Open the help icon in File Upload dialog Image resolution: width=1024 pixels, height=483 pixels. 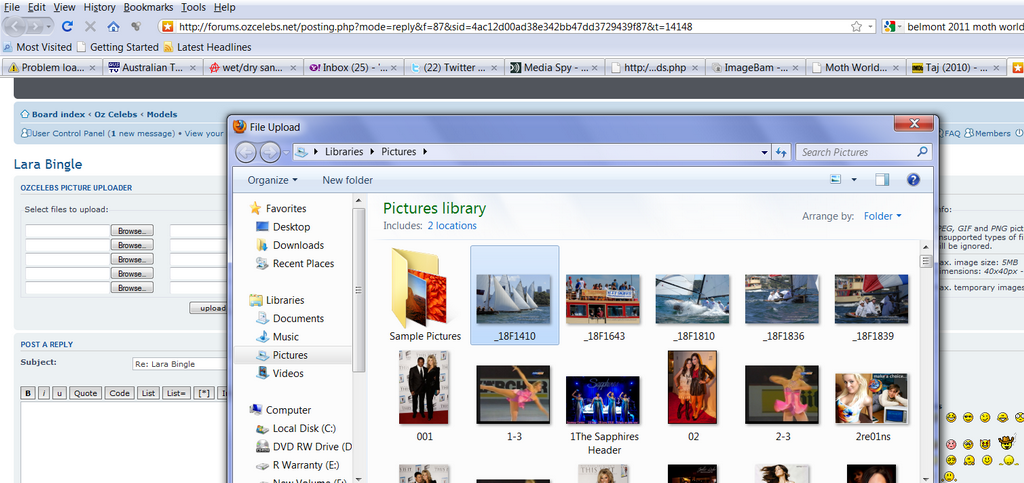pos(912,180)
